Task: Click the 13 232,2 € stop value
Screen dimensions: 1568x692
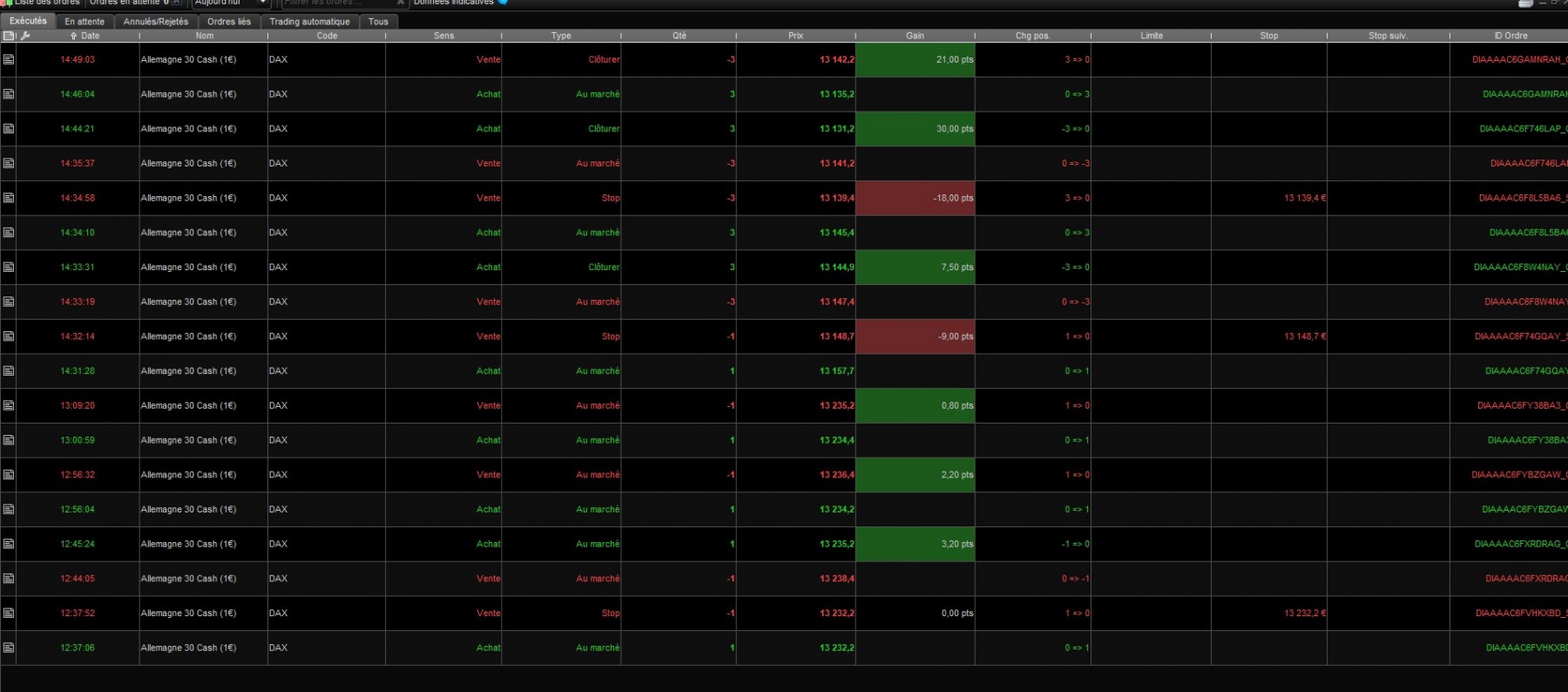Action: [x=1305, y=614]
